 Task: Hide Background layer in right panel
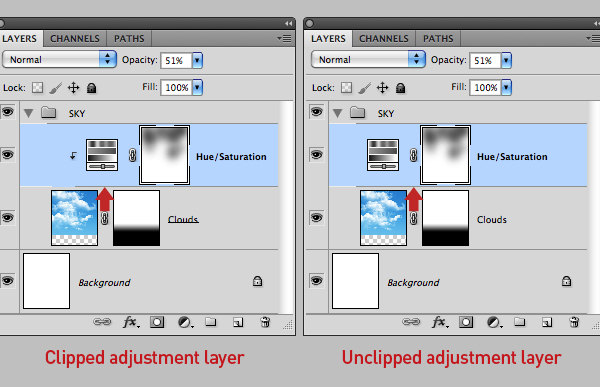[x=316, y=281]
